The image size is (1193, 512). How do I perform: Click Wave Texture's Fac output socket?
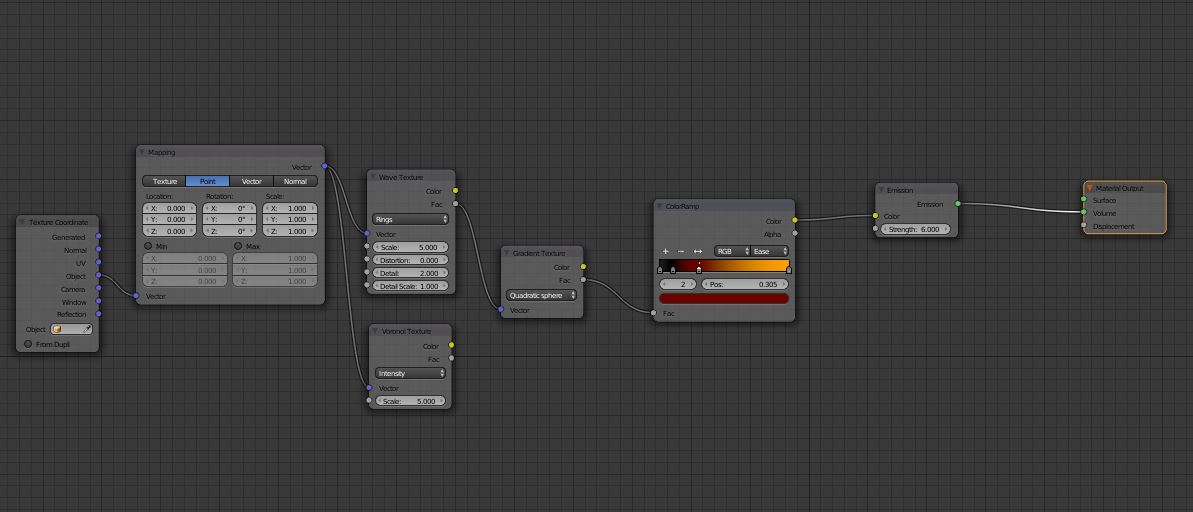tap(455, 203)
